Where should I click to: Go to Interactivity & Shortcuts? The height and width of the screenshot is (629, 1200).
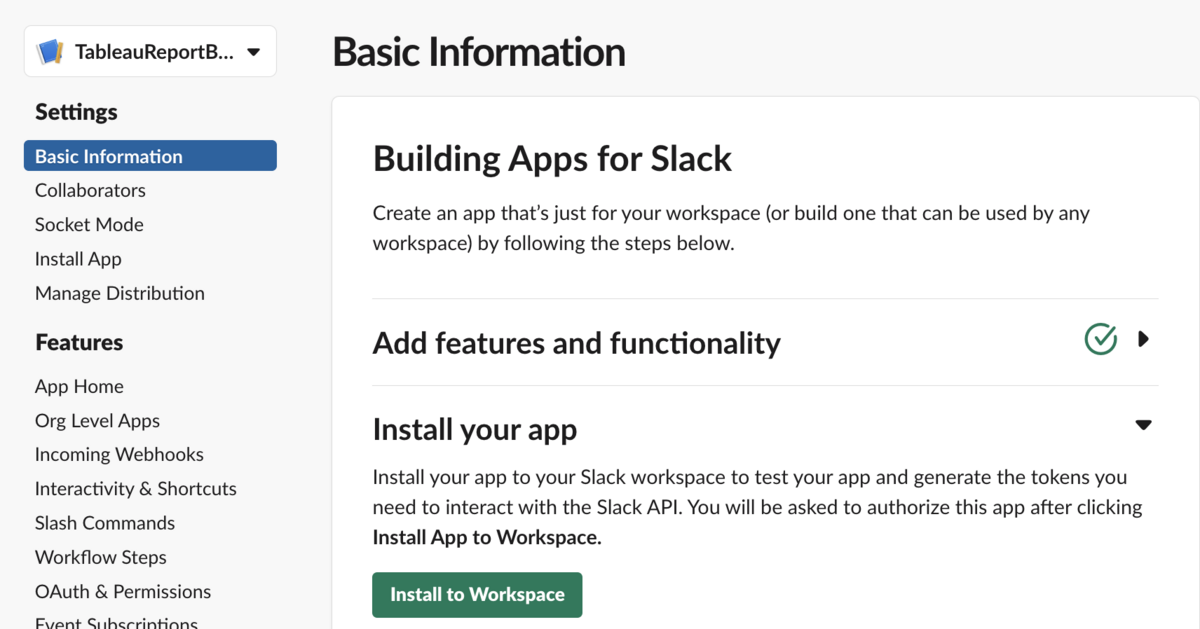tap(136, 488)
